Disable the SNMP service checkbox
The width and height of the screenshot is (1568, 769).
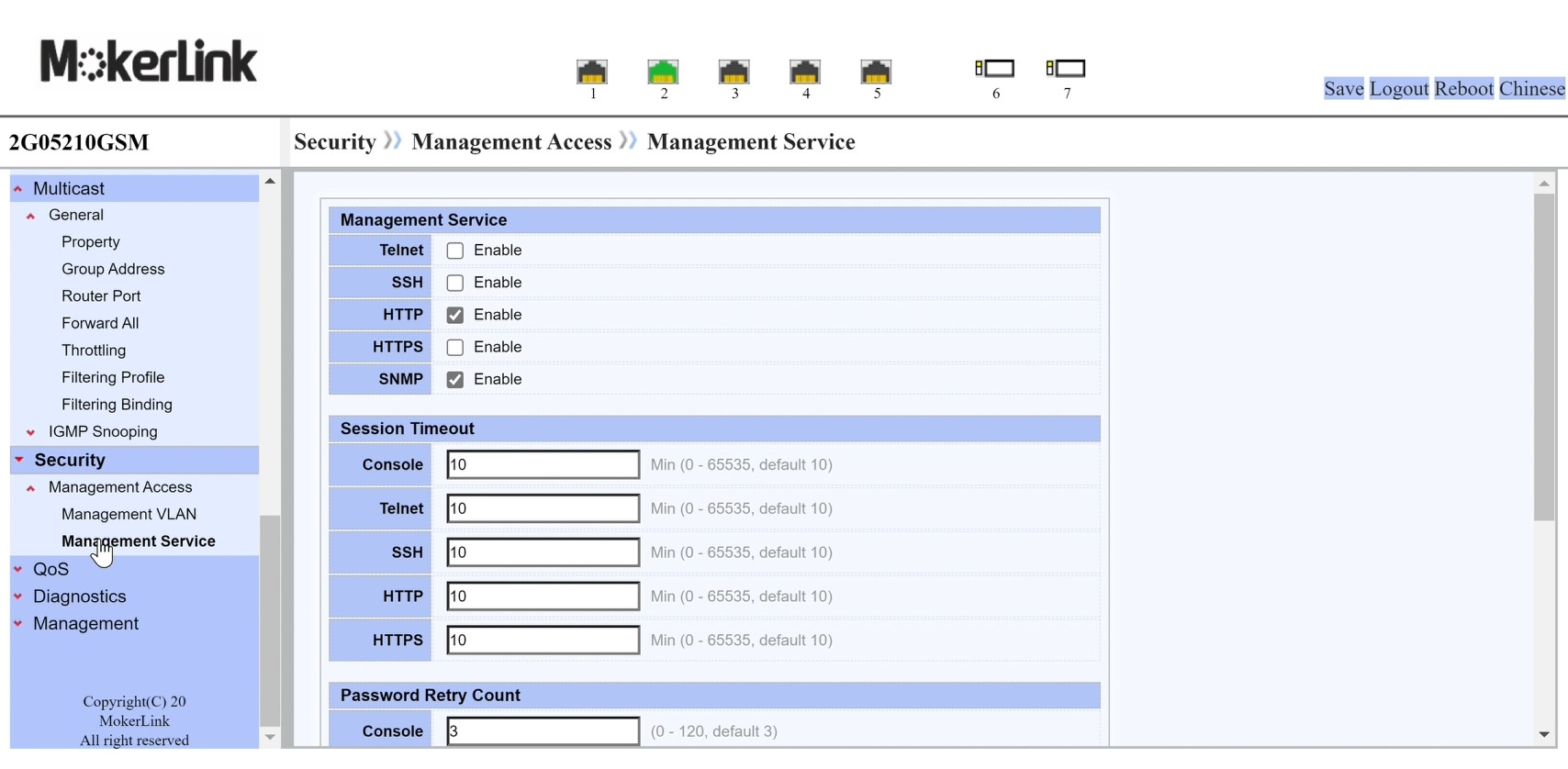click(x=455, y=379)
